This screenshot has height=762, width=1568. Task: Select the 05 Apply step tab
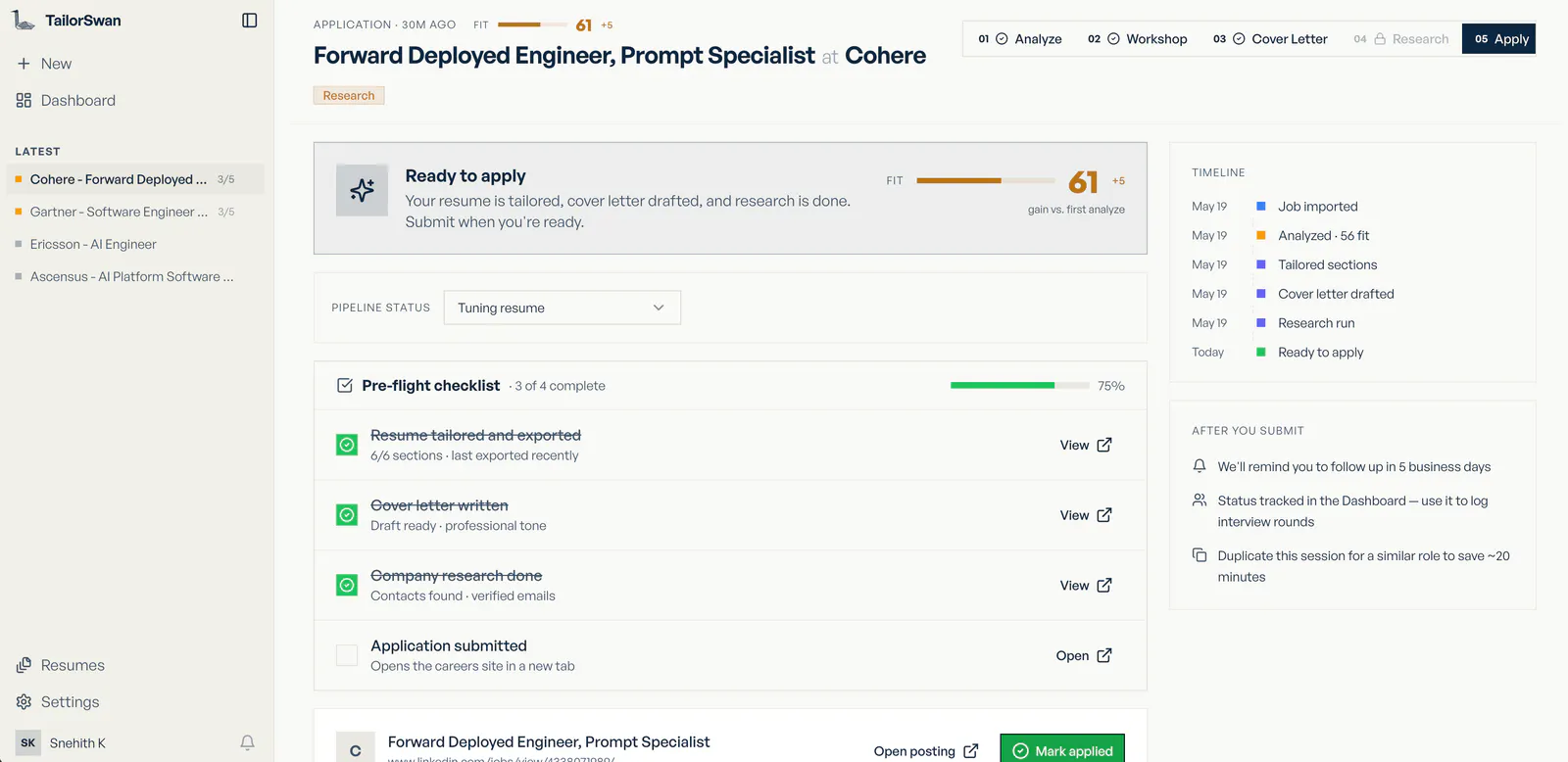[1499, 39]
